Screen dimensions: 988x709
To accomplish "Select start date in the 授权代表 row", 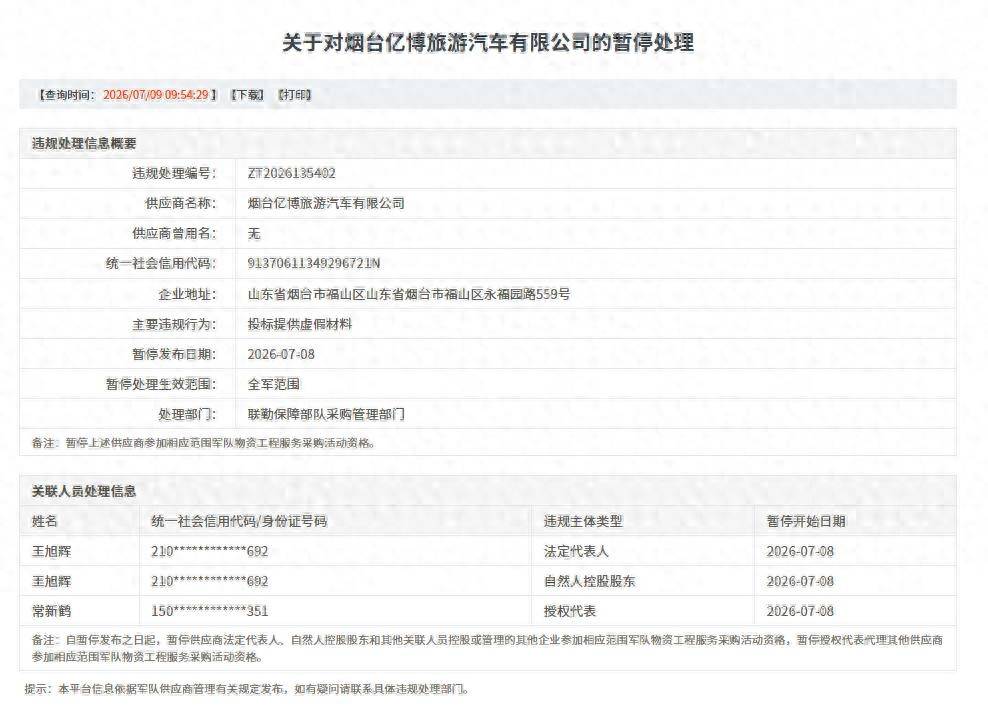I will pos(800,611).
